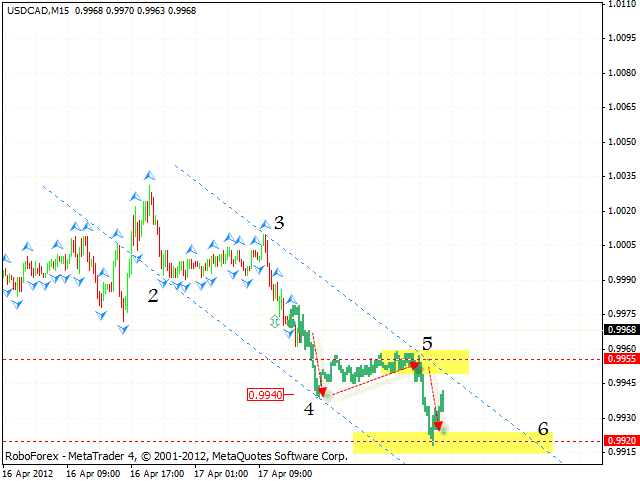Click the blue fractal arrow above the highest peak
Viewport: 640px width, 481px height.
click(x=150, y=176)
